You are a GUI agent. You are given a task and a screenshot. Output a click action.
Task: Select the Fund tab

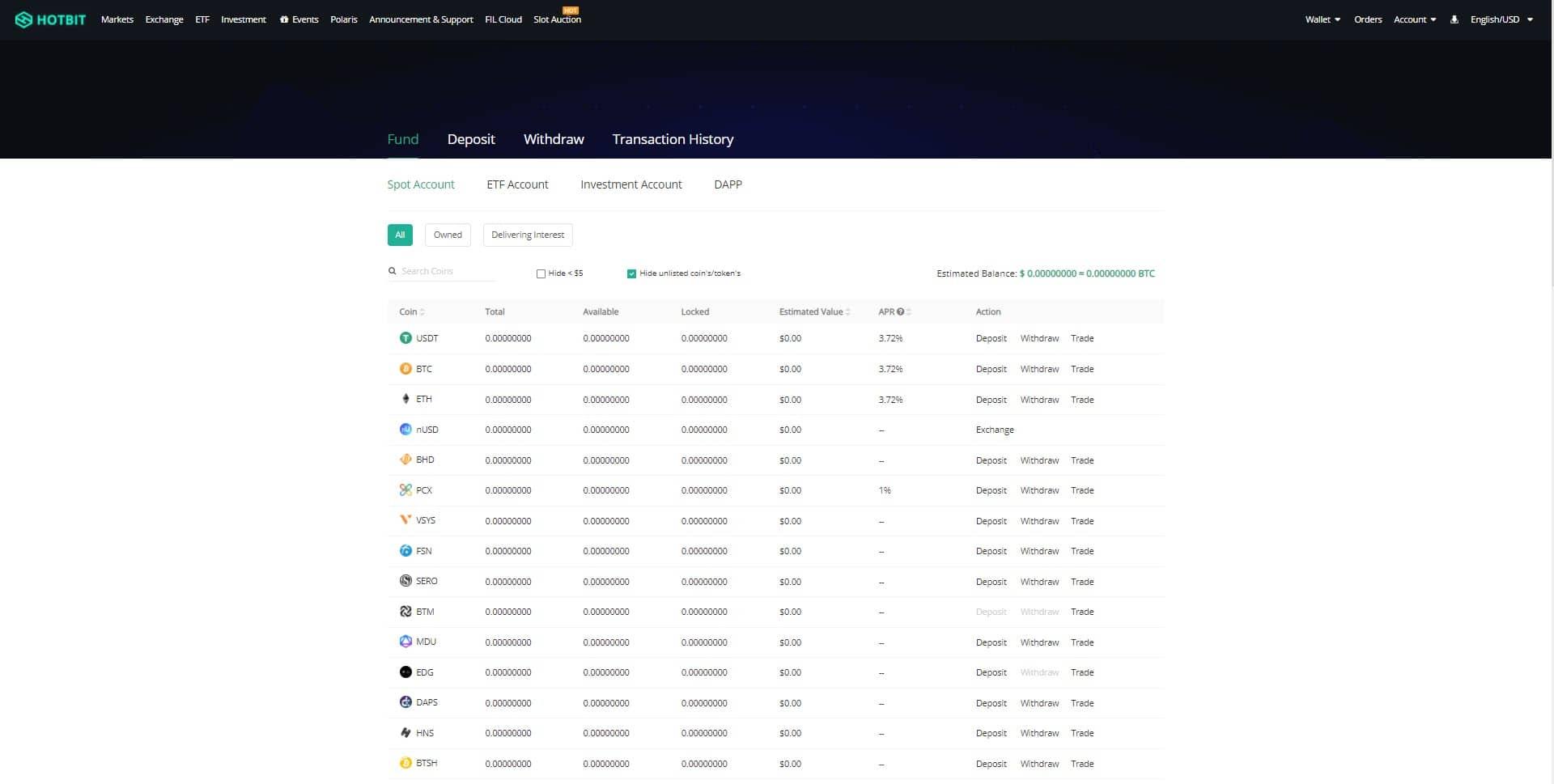point(403,139)
